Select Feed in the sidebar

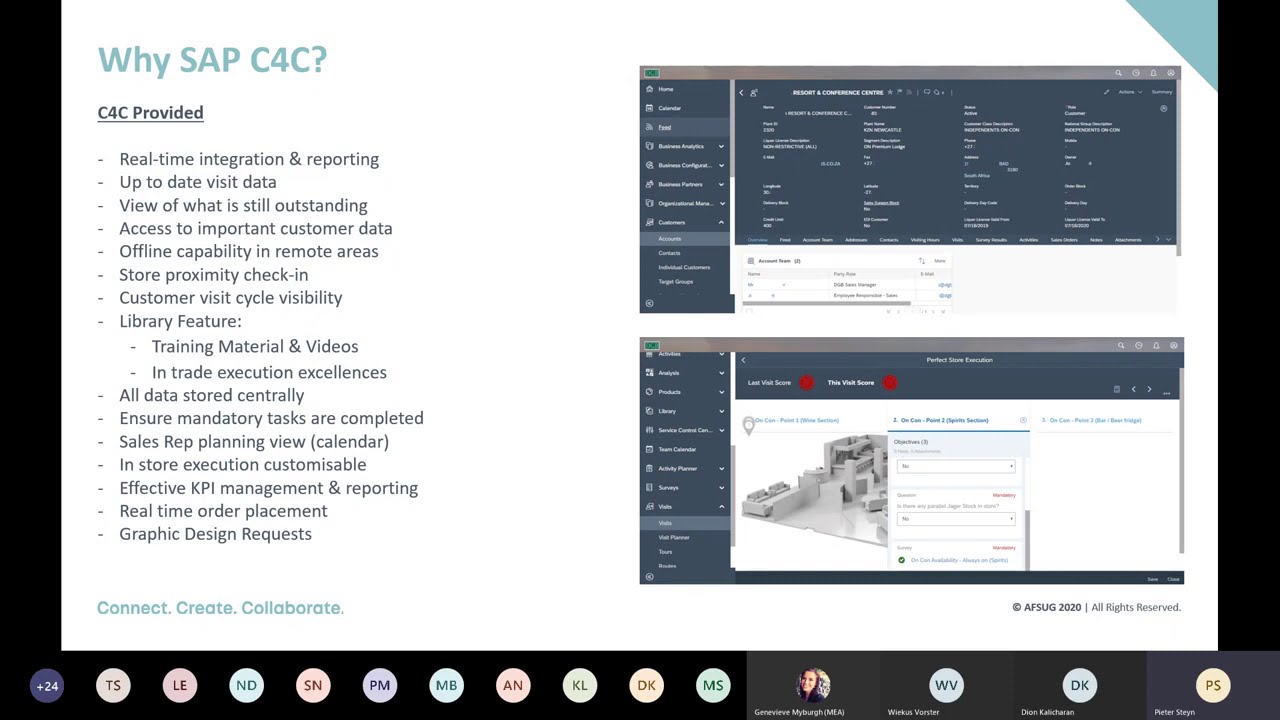coord(686,127)
